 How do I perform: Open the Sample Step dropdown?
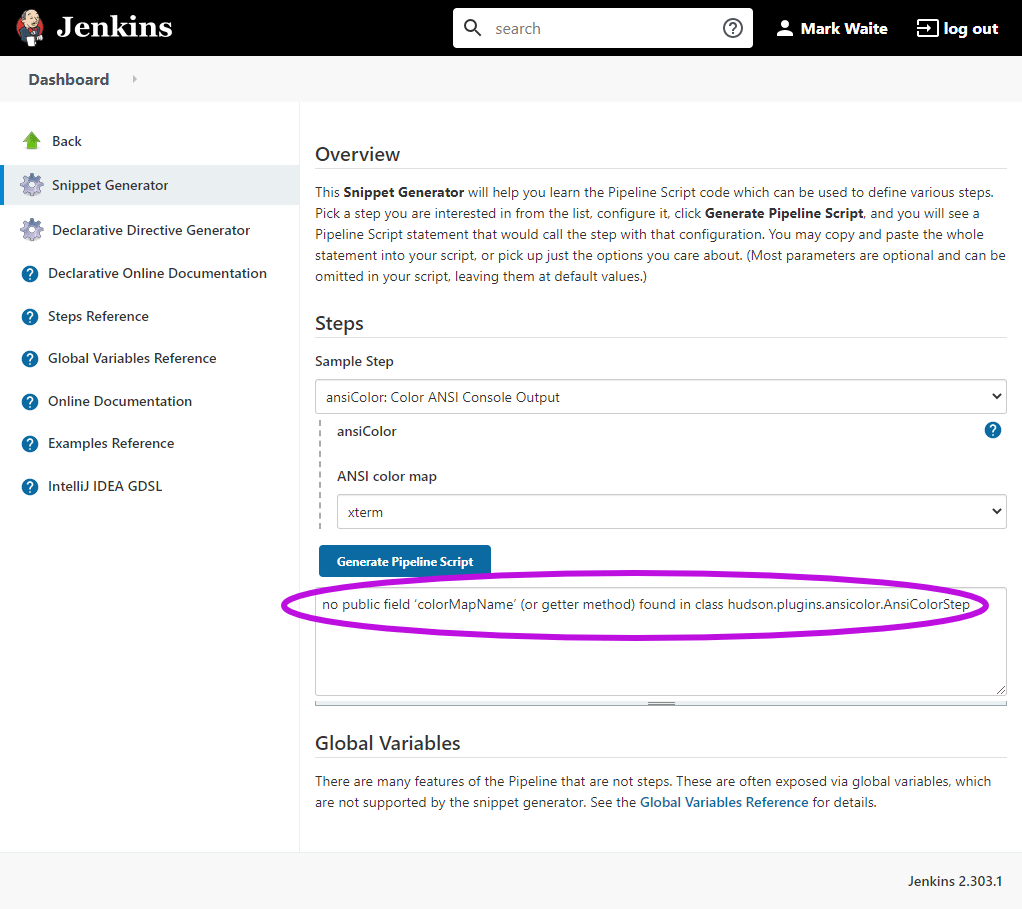[x=660, y=397]
